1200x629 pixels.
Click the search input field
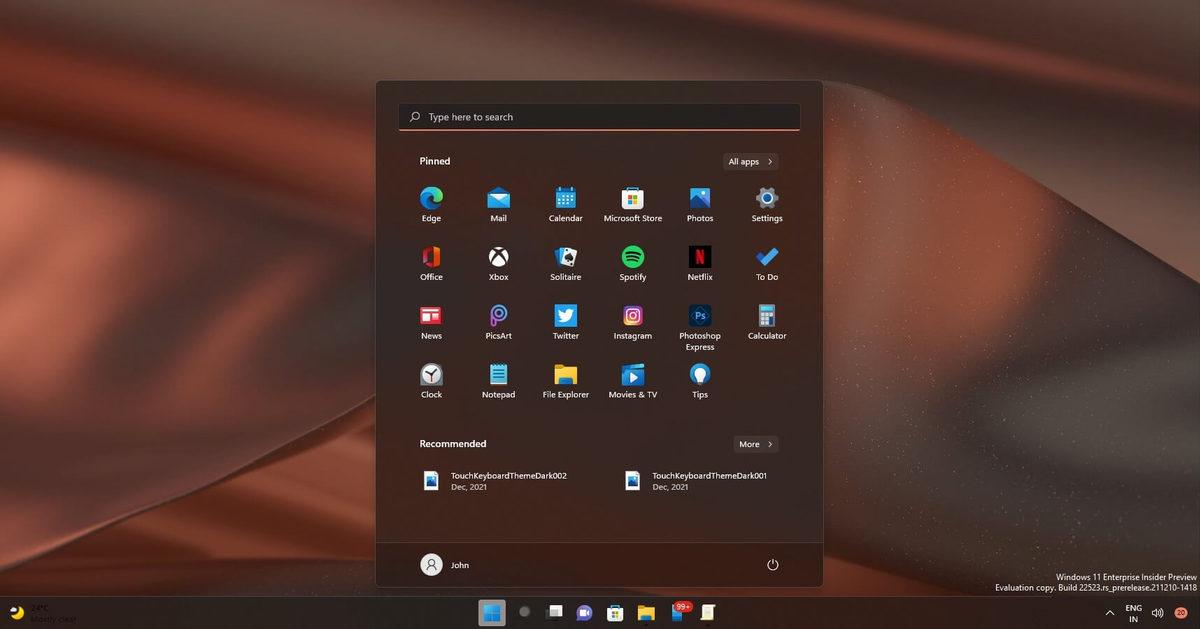tap(599, 116)
